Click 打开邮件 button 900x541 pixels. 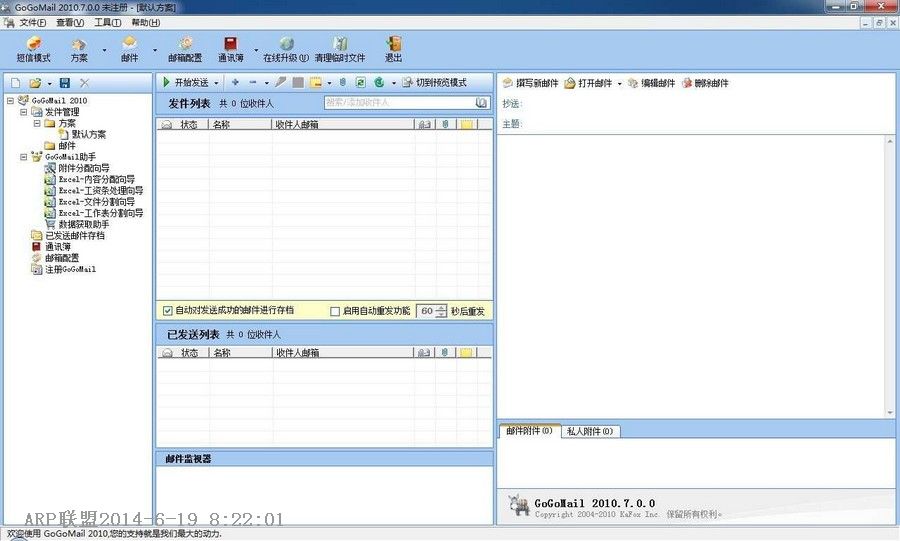tap(588, 83)
